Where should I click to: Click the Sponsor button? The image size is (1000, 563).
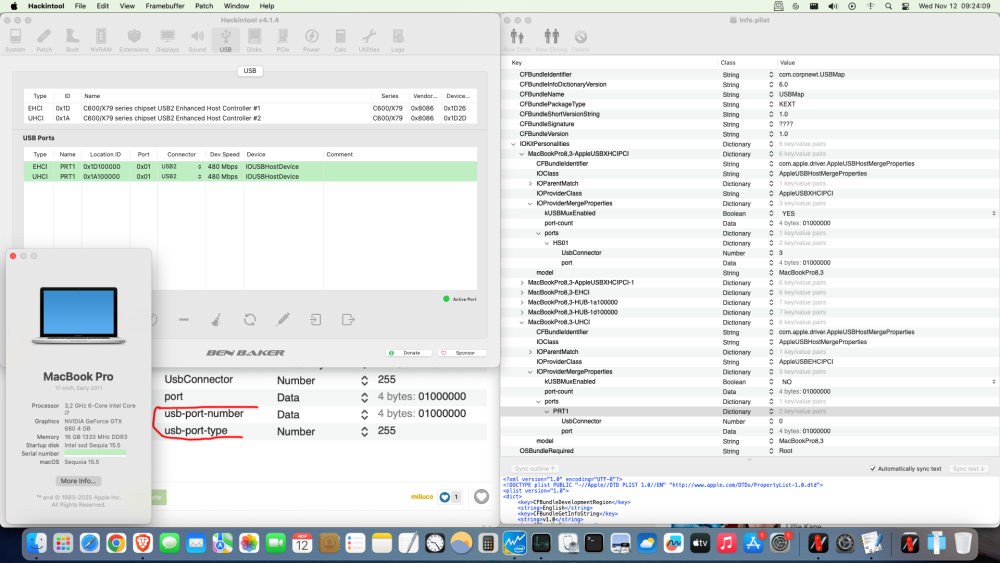462,353
